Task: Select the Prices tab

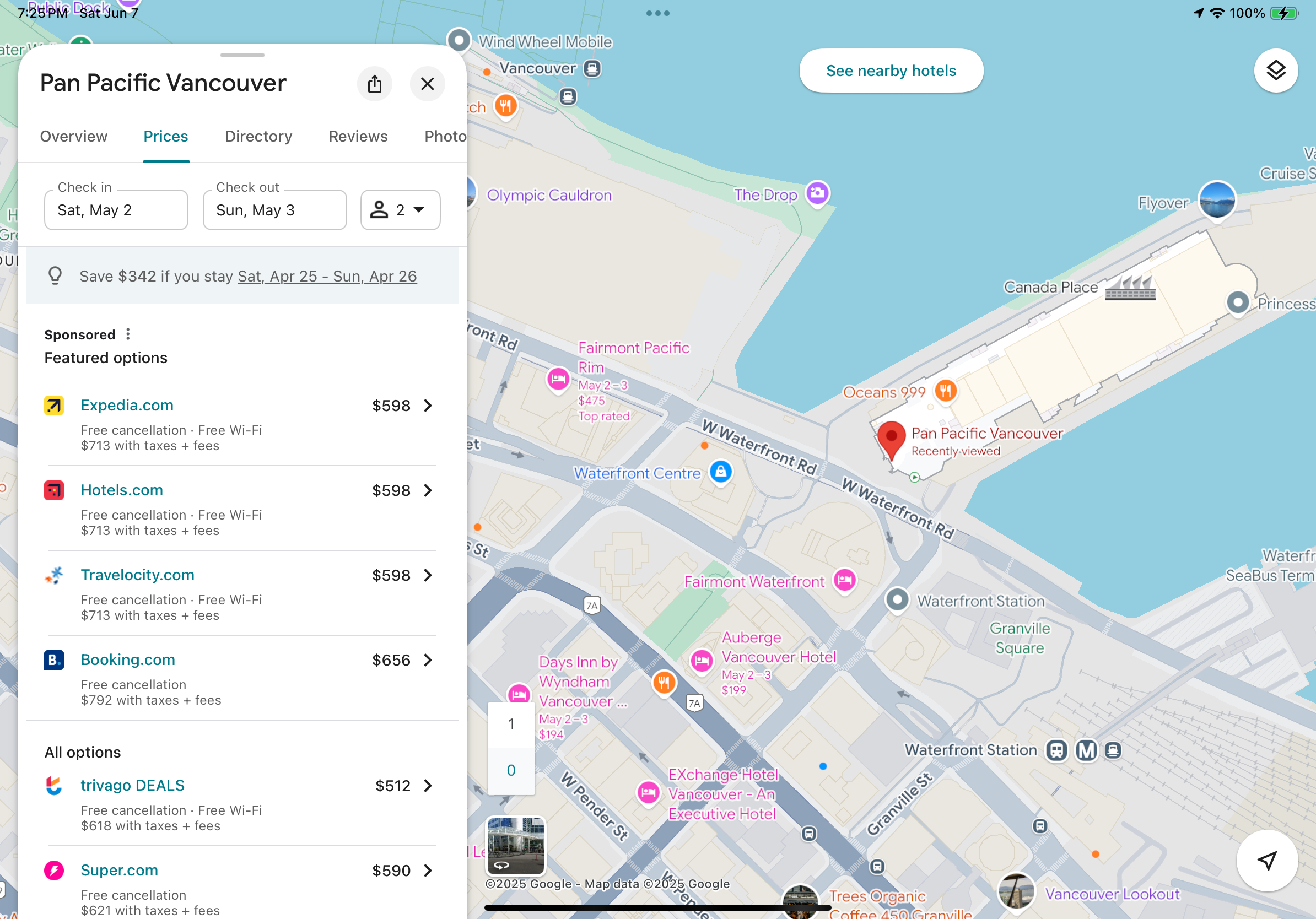Action: 166,136
